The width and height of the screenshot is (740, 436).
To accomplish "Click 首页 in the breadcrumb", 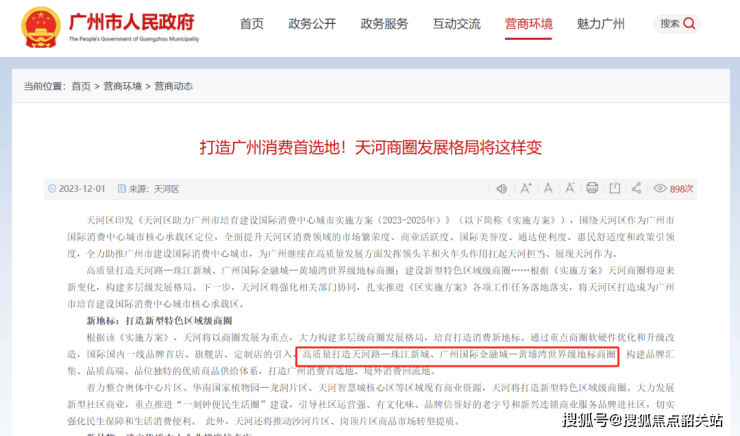I will [x=81, y=86].
